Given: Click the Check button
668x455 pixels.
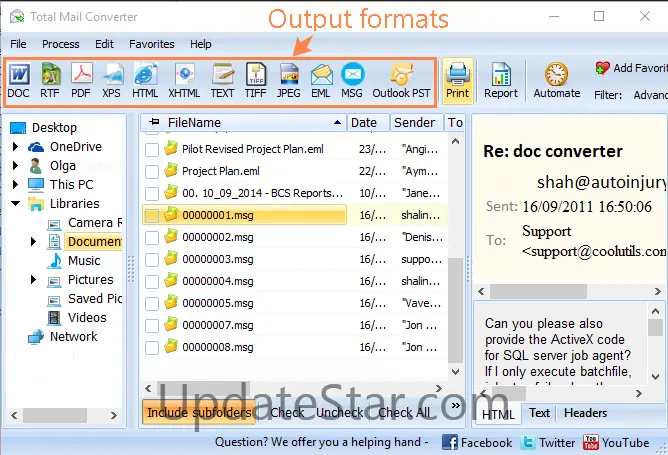Looking at the screenshot, I should point(287,412).
